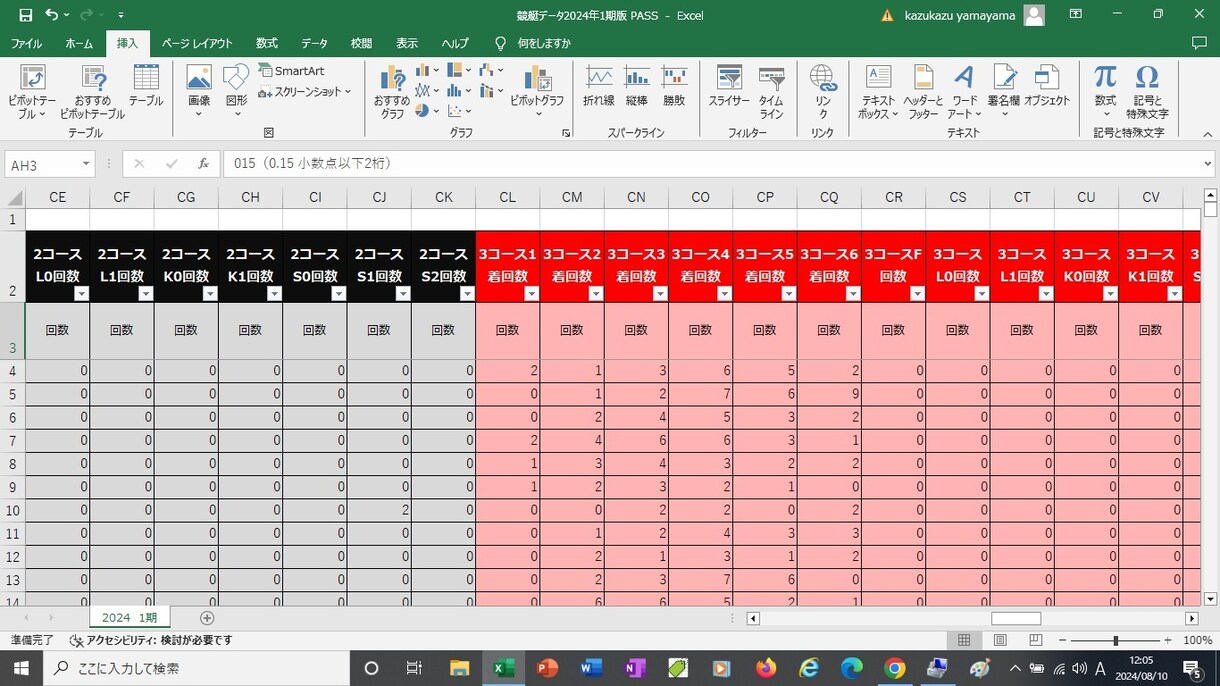Switch to the データ tab
This screenshot has height=686, width=1220.
tap(315, 43)
